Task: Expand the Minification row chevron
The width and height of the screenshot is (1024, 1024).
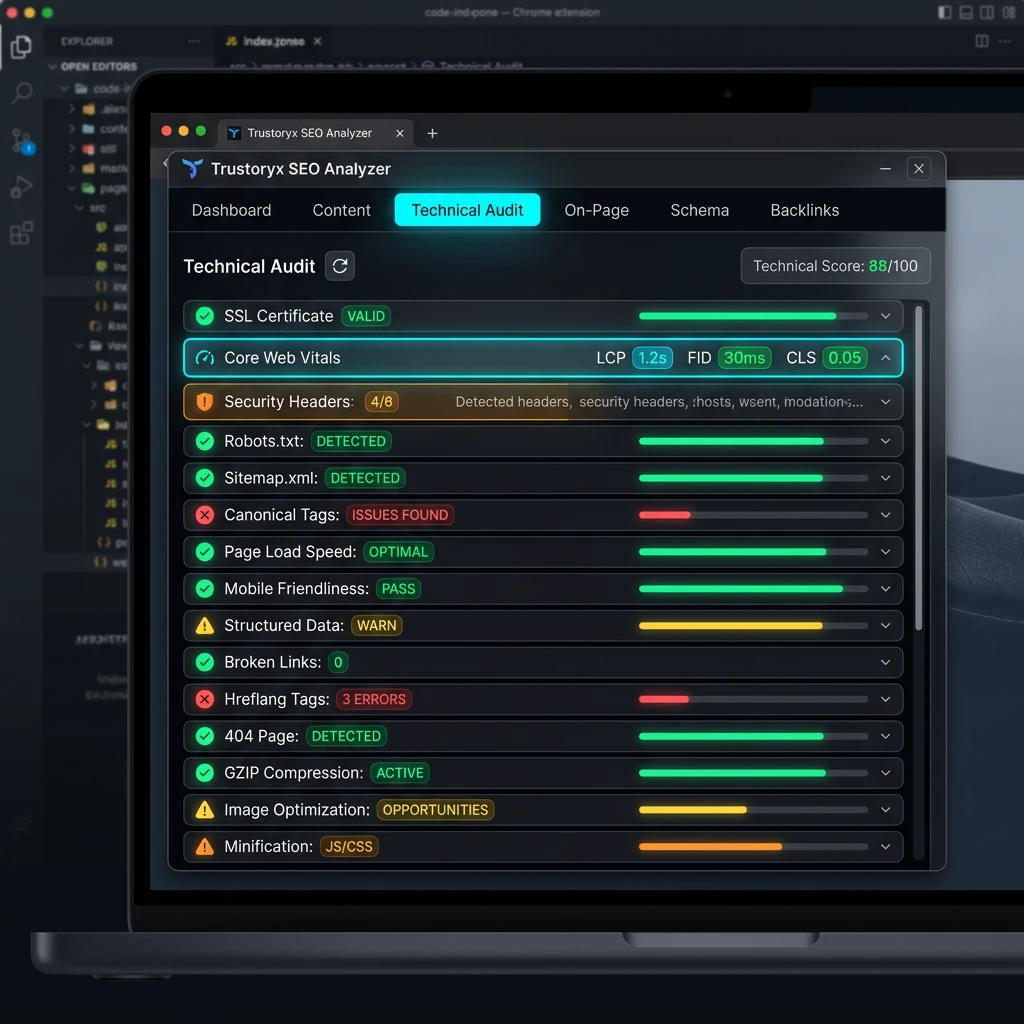Action: tap(886, 846)
